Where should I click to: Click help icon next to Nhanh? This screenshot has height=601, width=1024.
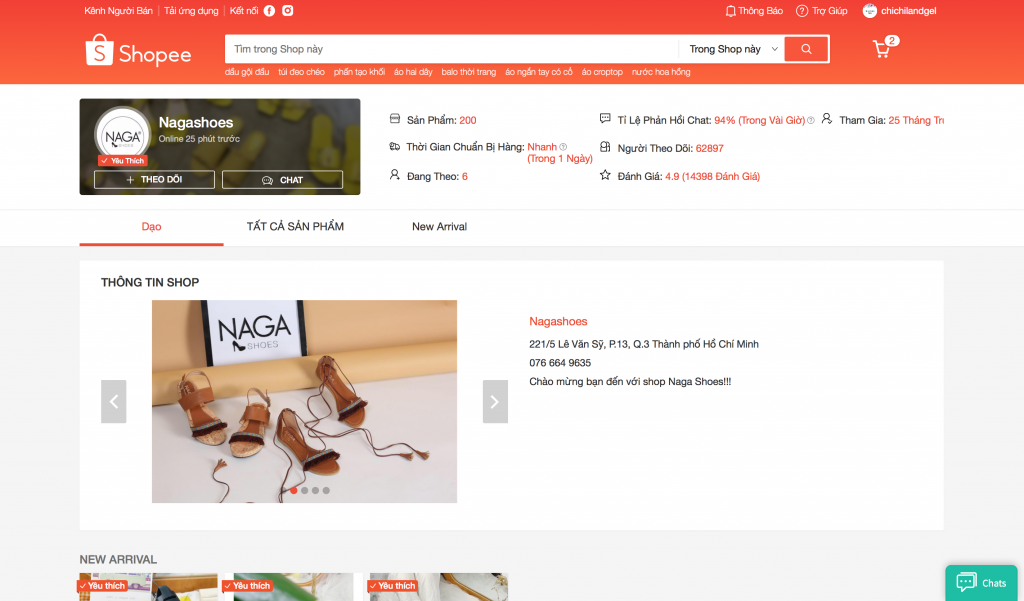pos(563,147)
